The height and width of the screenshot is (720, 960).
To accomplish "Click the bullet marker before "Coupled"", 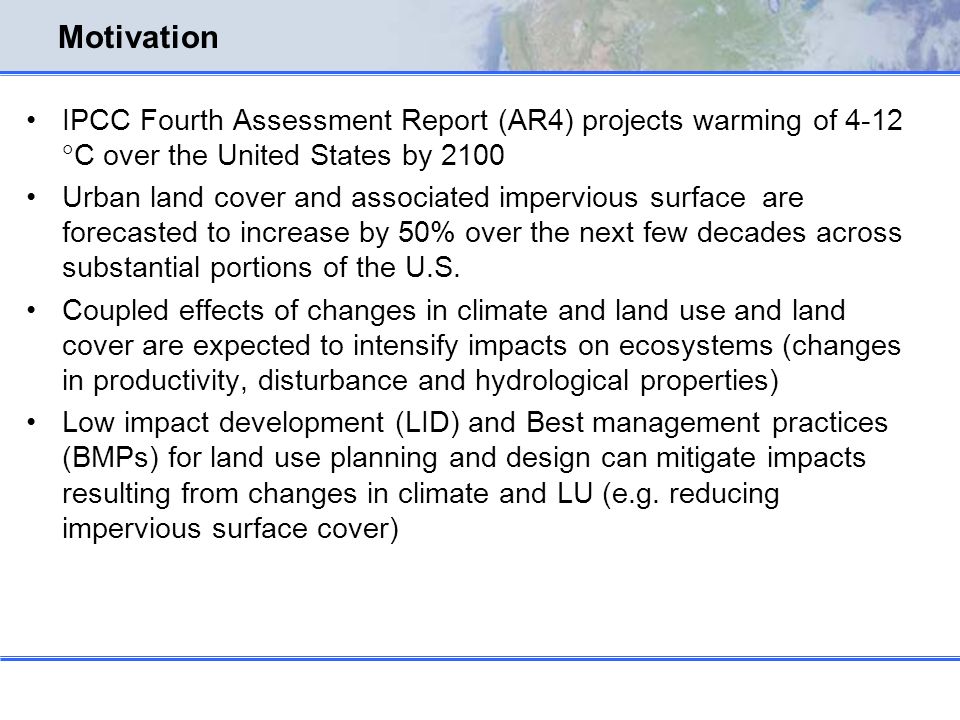I will (32, 310).
